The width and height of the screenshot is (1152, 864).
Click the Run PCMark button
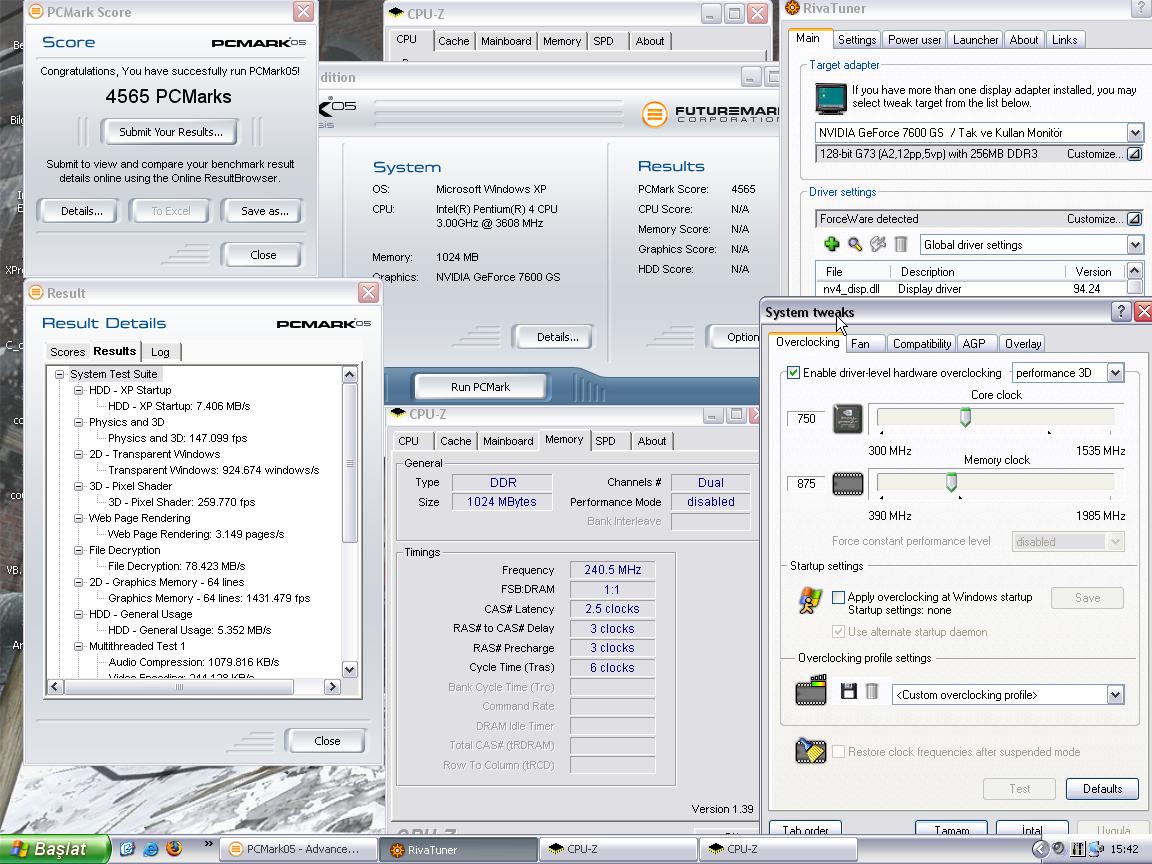(x=480, y=386)
